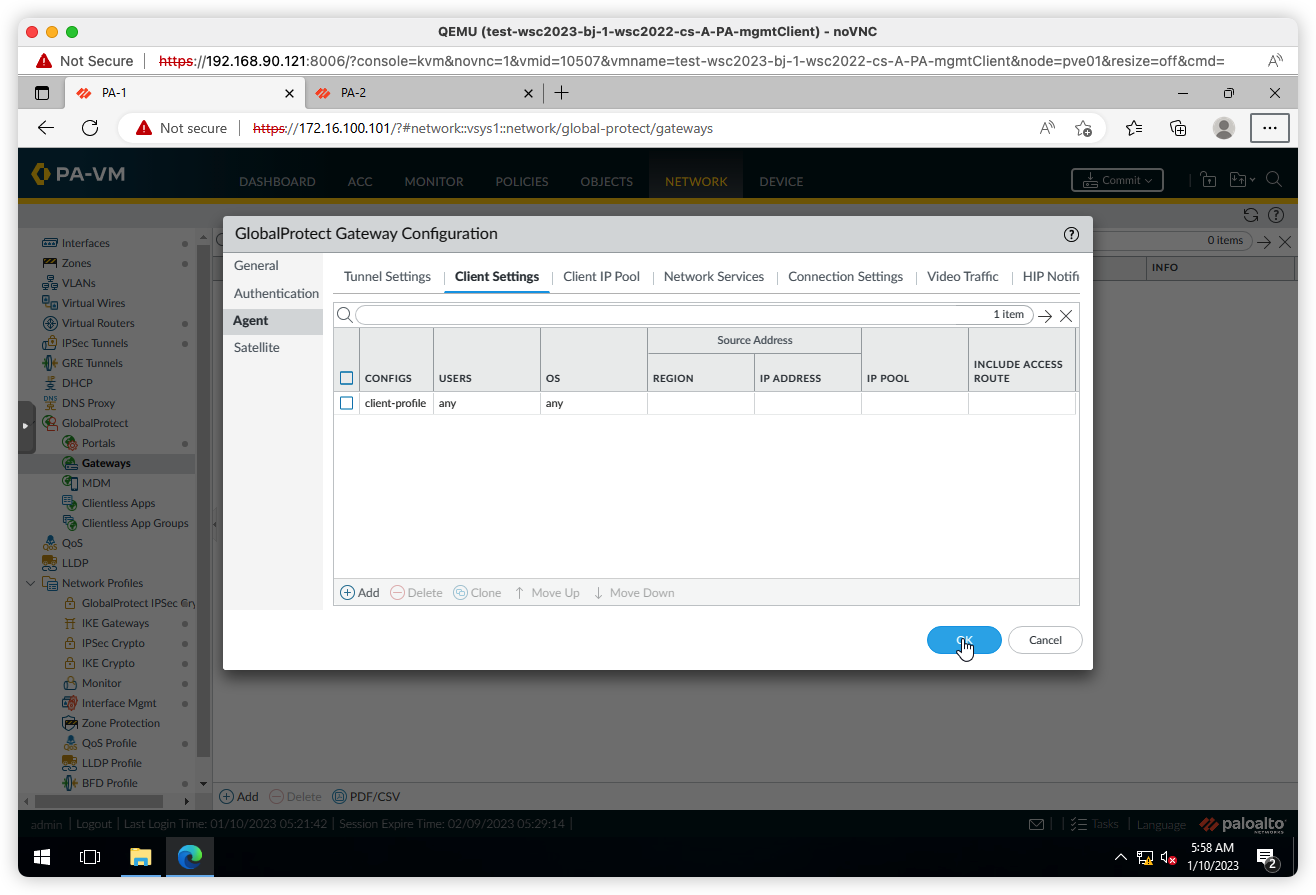Open LLDP in the sidebar
The height and width of the screenshot is (895, 1316).
[x=75, y=563]
